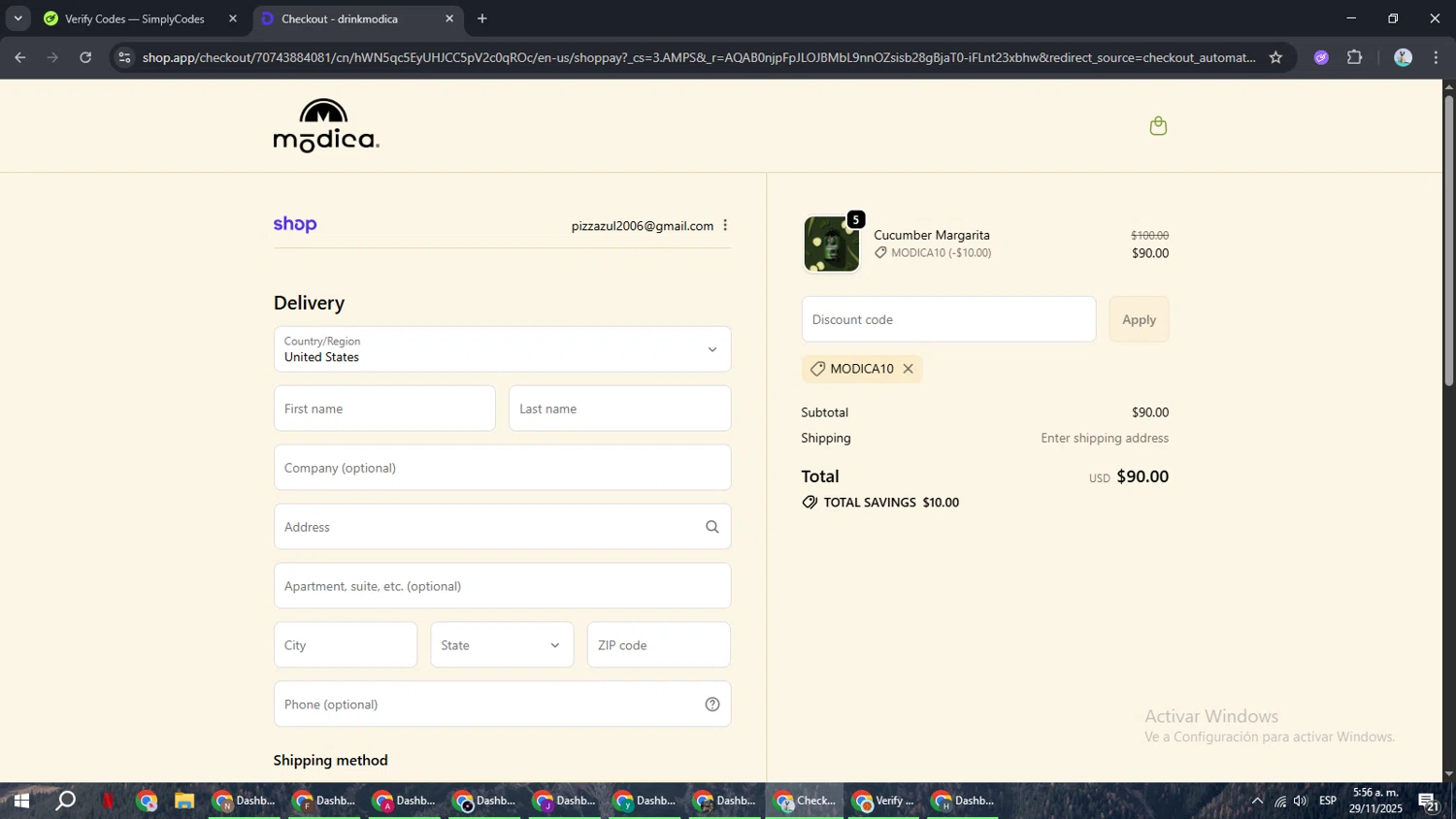Click the Company (optional) field
1456x819 pixels.
[502, 468]
